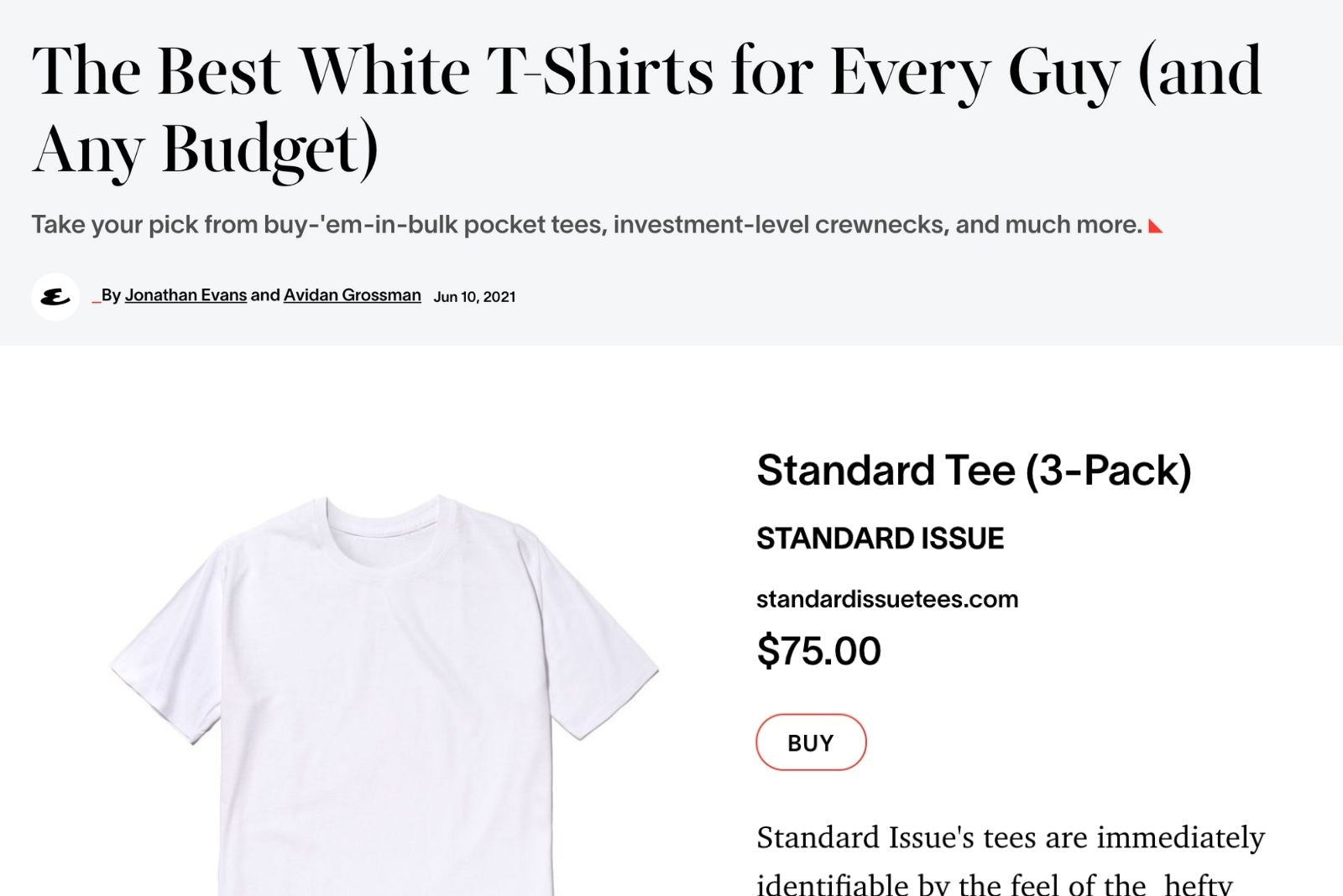
Task: Visit the standardissuetees.com retailer link
Action: pyautogui.click(x=886, y=599)
